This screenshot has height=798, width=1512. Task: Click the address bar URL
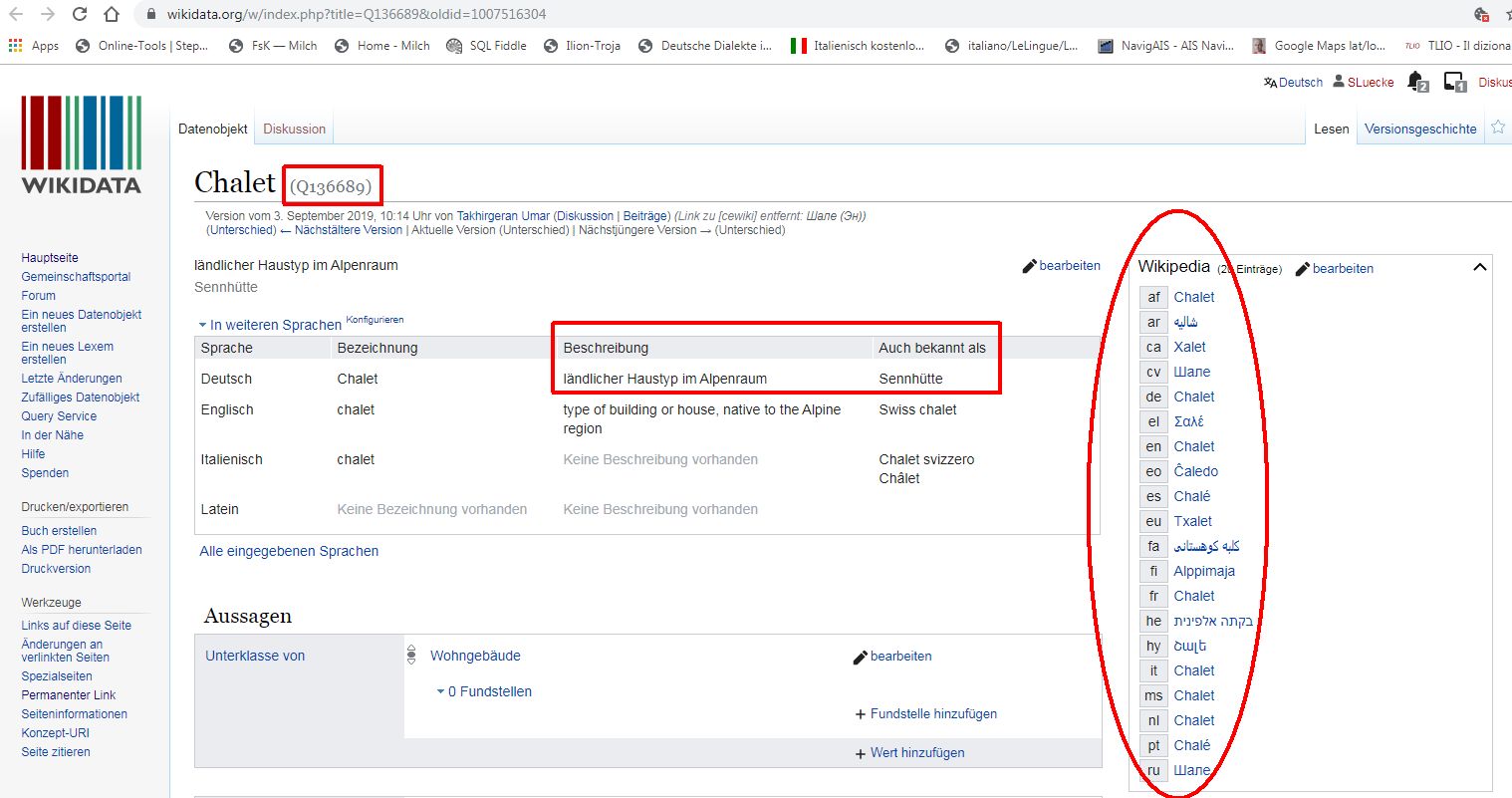point(357,15)
